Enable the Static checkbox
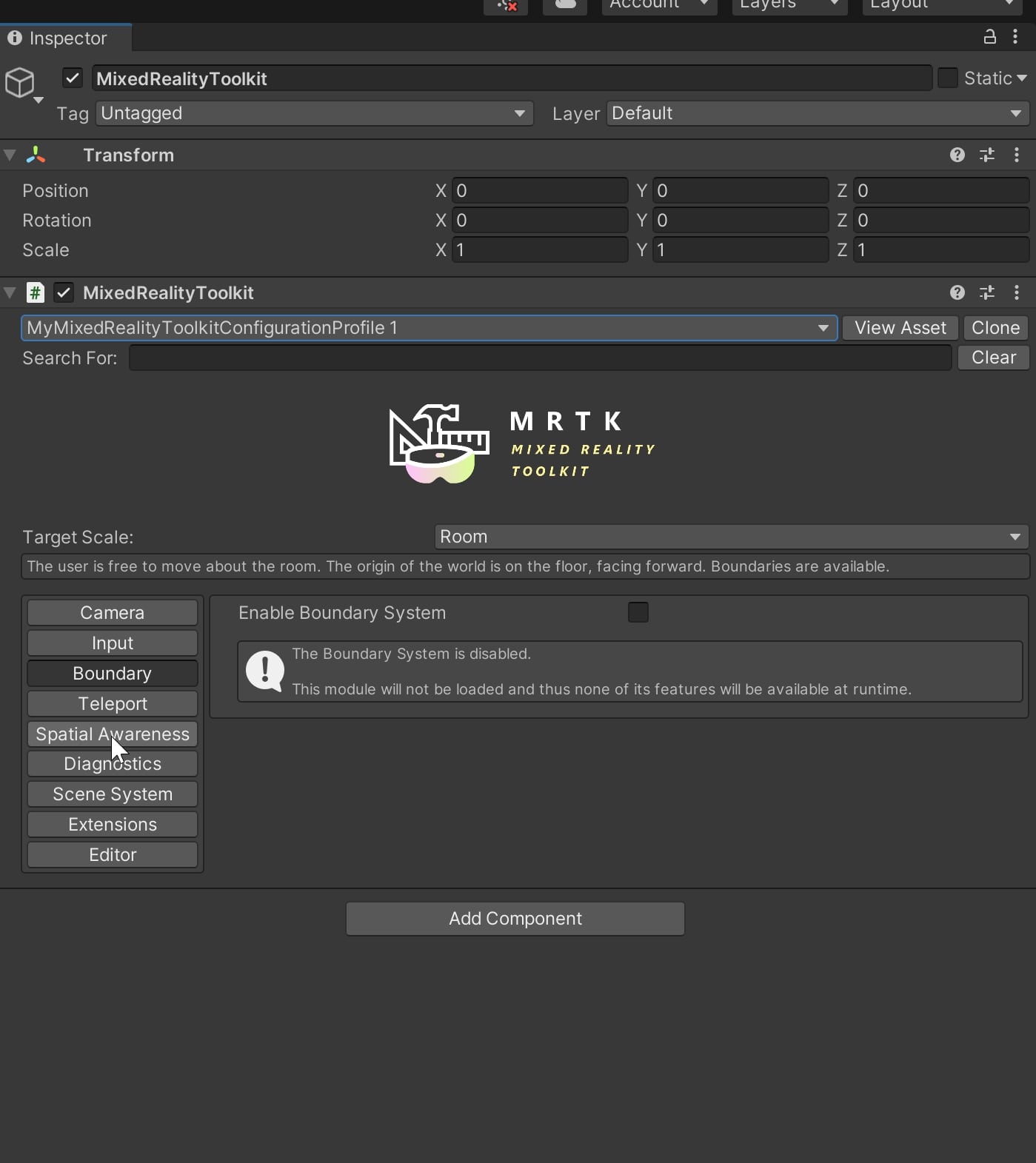 pyautogui.click(x=948, y=78)
